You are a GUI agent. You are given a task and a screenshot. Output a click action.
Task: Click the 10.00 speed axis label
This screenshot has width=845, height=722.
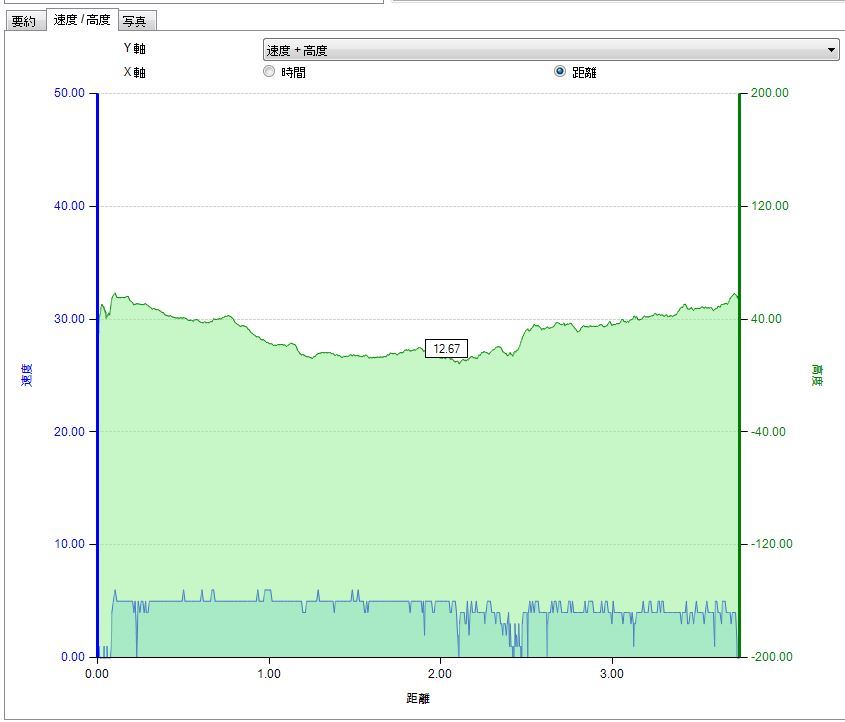(x=70, y=544)
